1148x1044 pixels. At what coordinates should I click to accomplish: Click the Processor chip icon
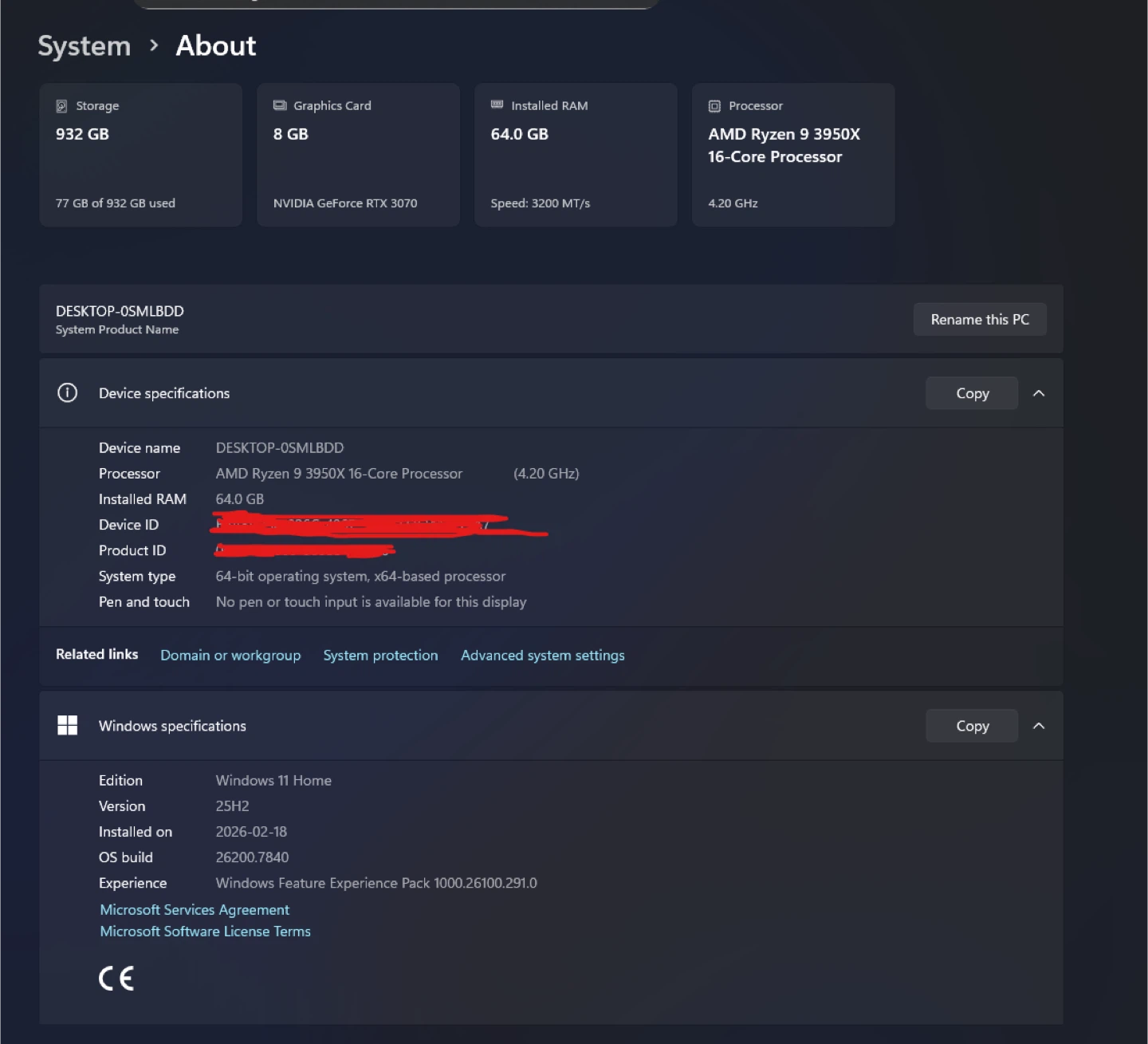[714, 106]
